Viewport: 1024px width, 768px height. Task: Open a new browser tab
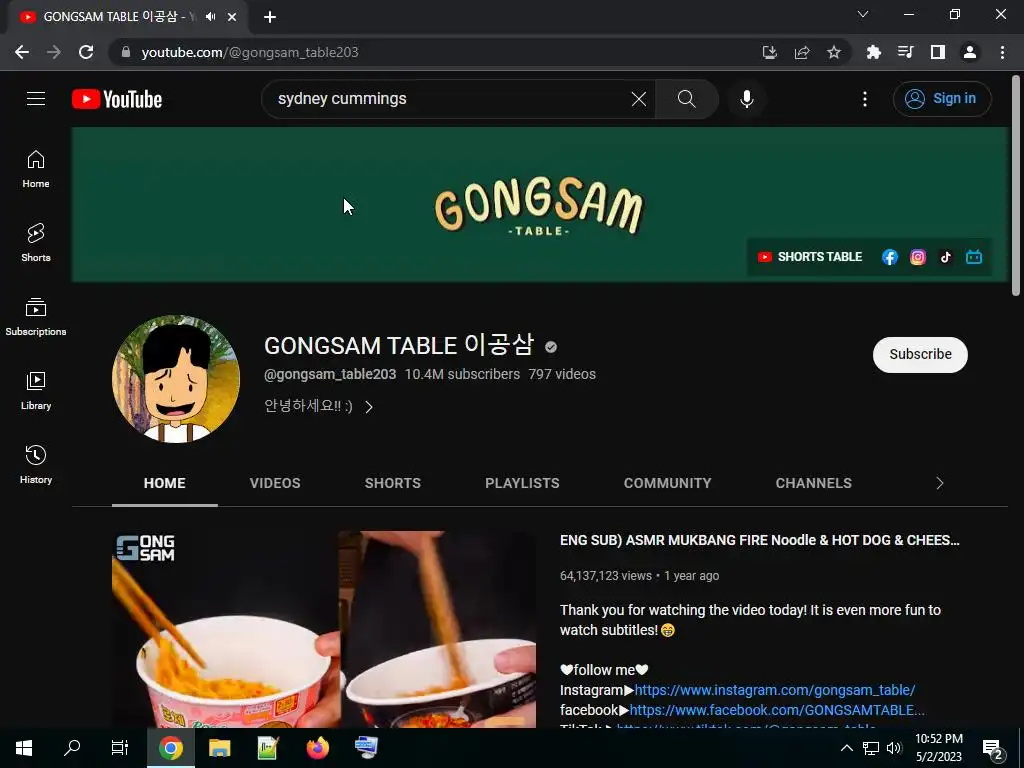pyautogui.click(x=270, y=17)
